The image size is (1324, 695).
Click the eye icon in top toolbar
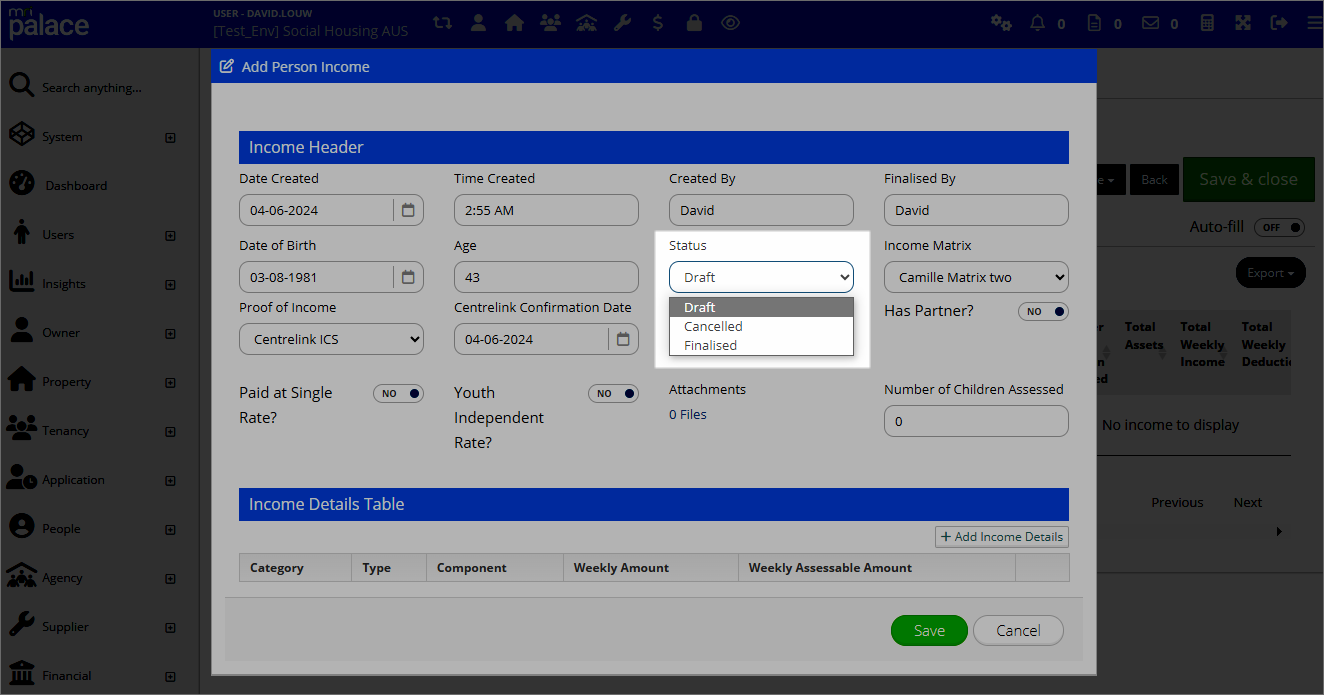pyautogui.click(x=731, y=22)
